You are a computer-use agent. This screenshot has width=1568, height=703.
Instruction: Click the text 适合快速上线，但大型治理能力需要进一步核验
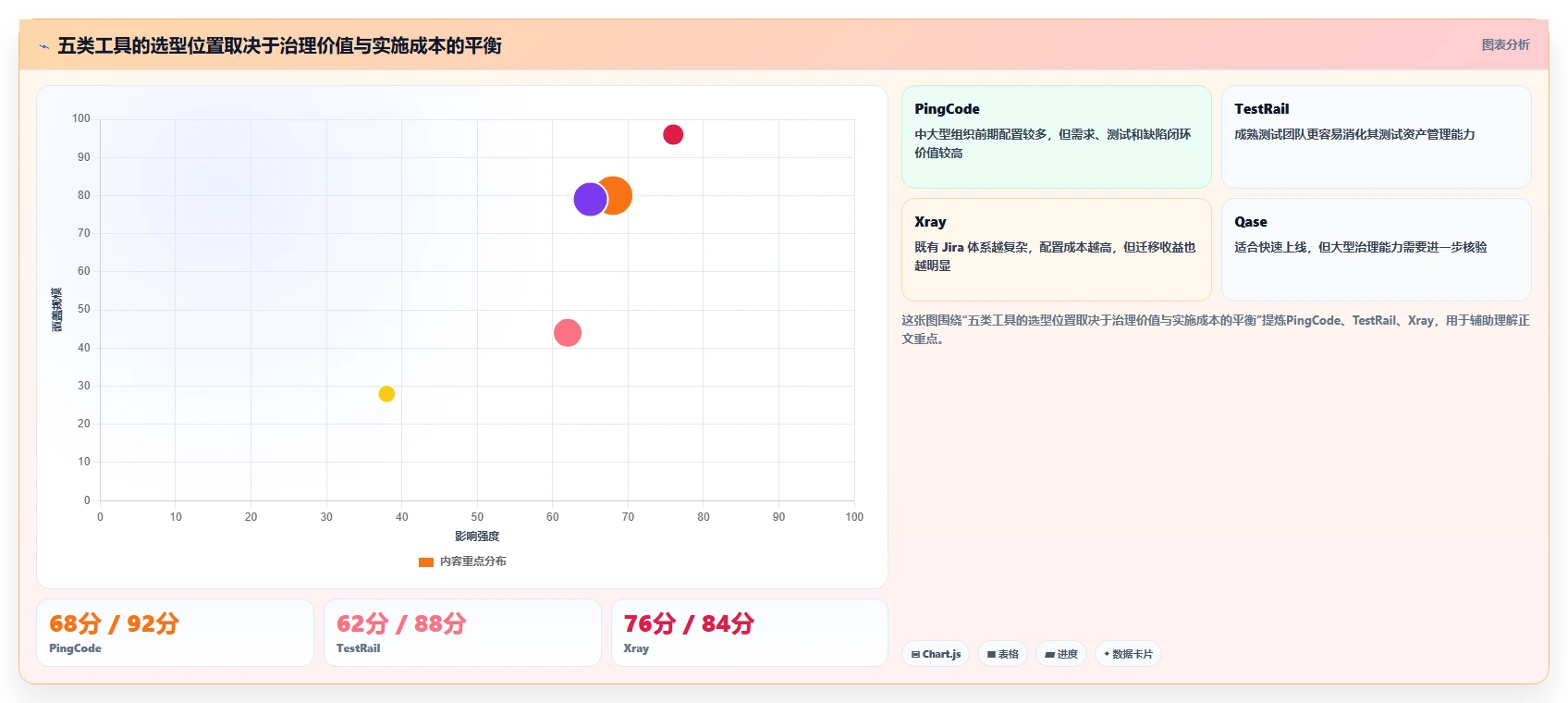(x=1361, y=247)
